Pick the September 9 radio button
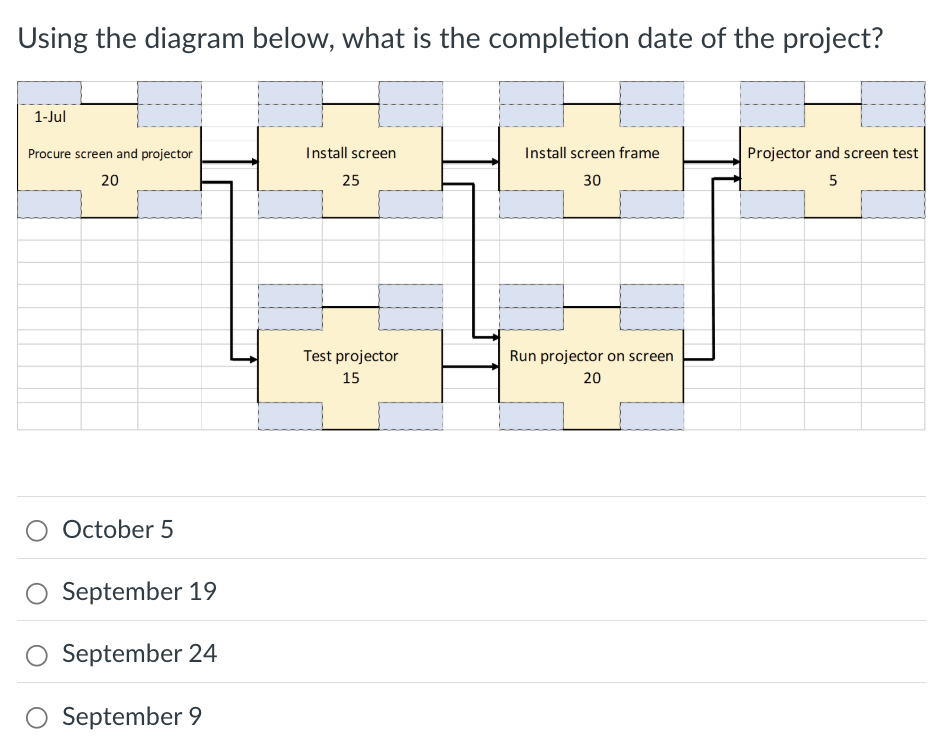The height and width of the screenshot is (748, 946). (x=36, y=717)
